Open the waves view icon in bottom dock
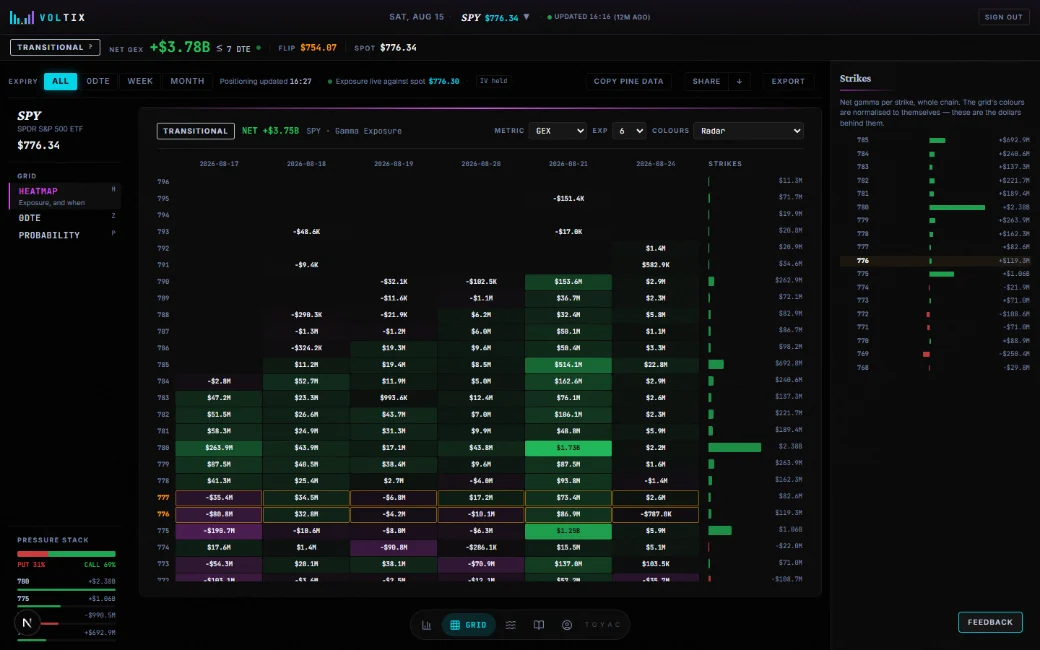This screenshot has width=1040, height=650. (511, 625)
